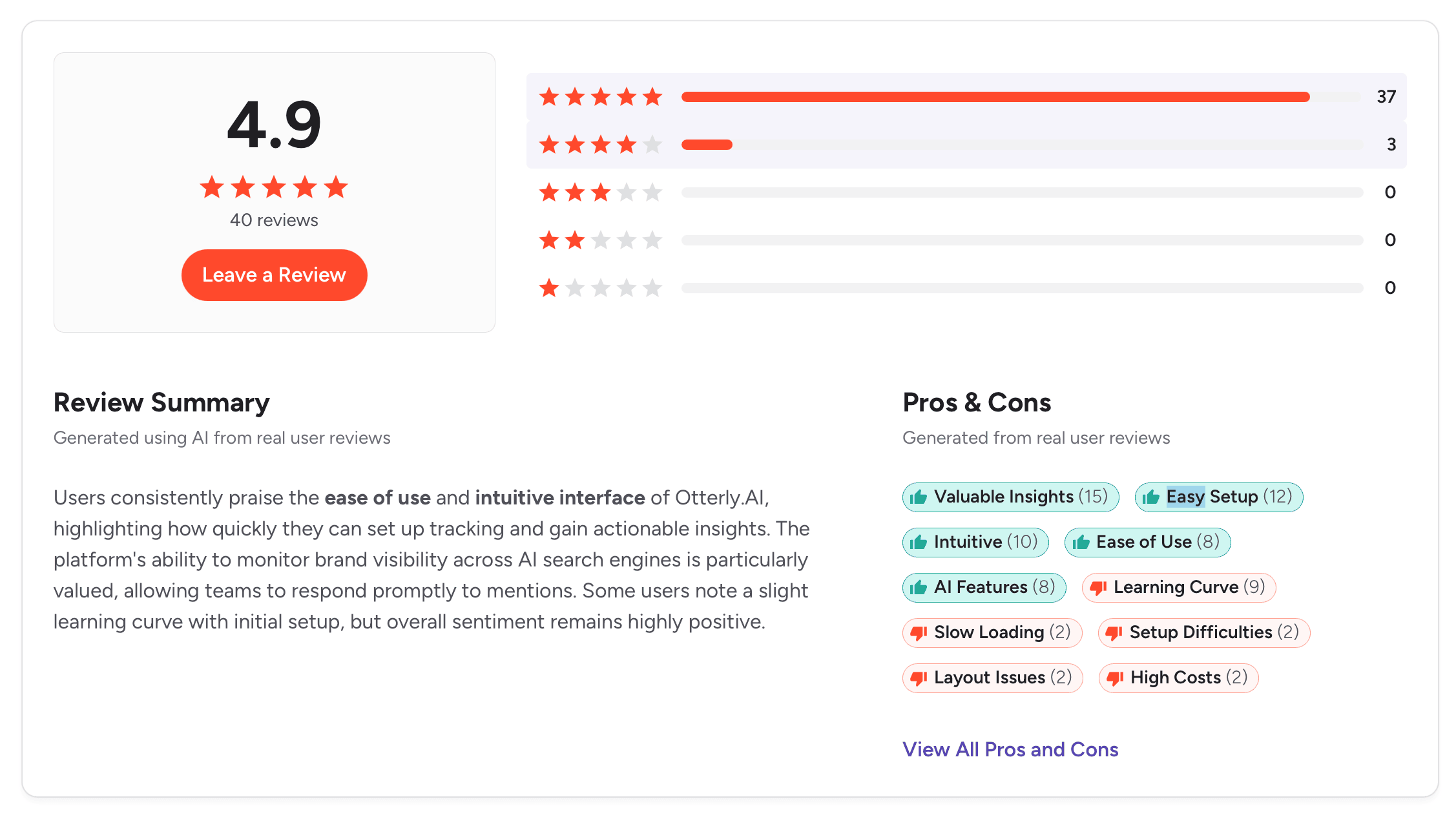Click the thumbs-up icon on Valuable Insights
The image size is (1456, 819).
[x=919, y=497]
